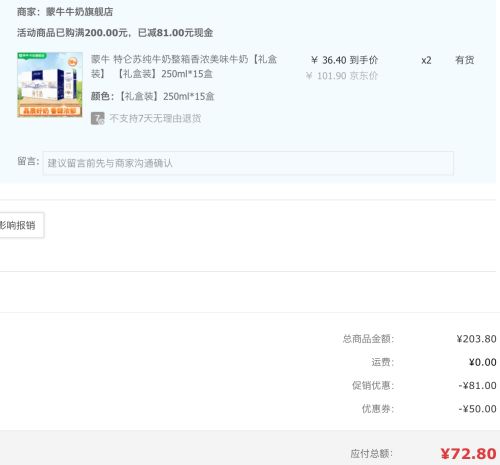The width and height of the screenshot is (500, 465).
Task: Select the x2 quantity indicator
Action: pyautogui.click(x=426, y=61)
